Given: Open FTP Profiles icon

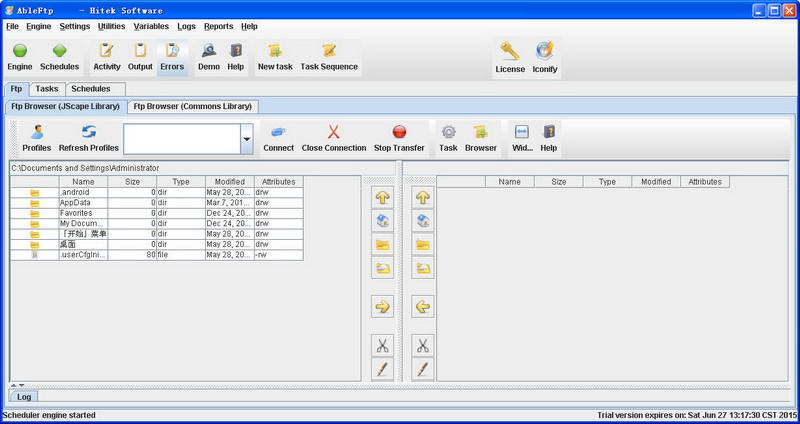Looking at the screenshot, I should tap(37, 132).
